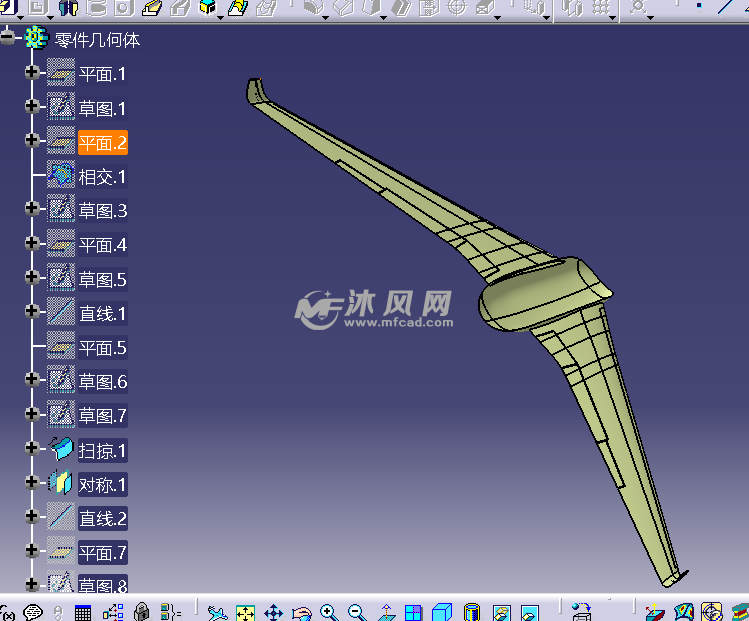749x621 pixels.
Task: Select 草图.8 label in tree
Action: 103,585
